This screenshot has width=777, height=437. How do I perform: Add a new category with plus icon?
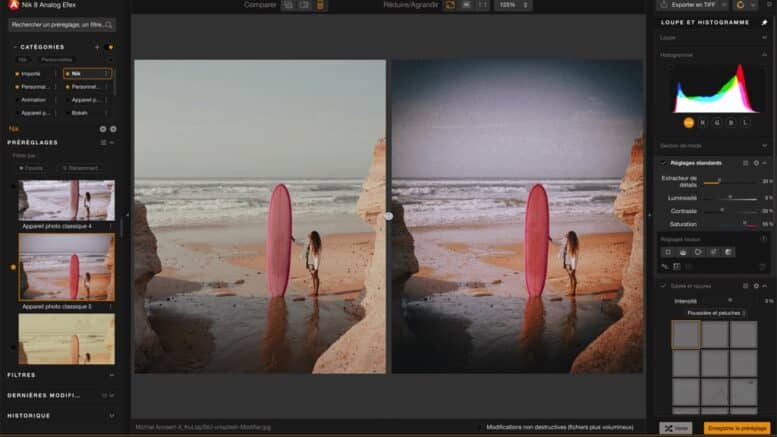click(x=97, y=47)
